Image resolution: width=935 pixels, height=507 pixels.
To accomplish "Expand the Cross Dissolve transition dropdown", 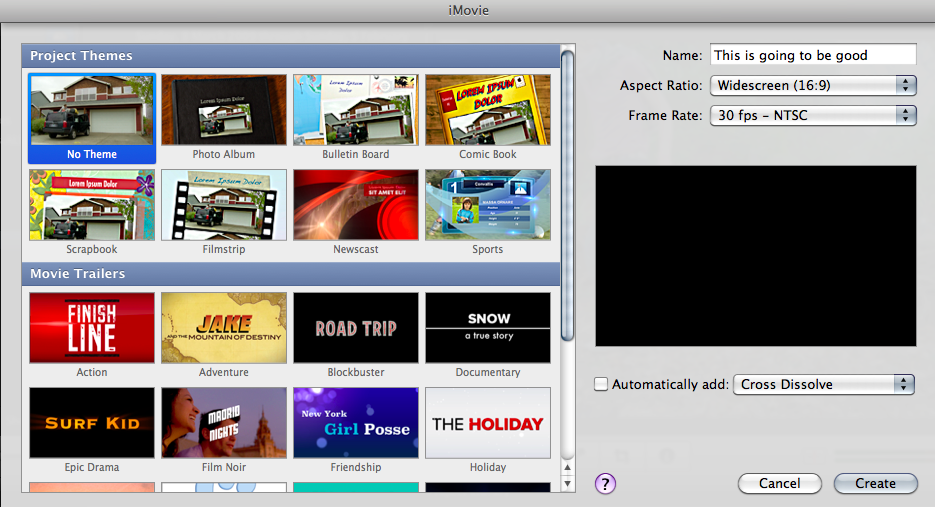I will click(x=824, y=384).
